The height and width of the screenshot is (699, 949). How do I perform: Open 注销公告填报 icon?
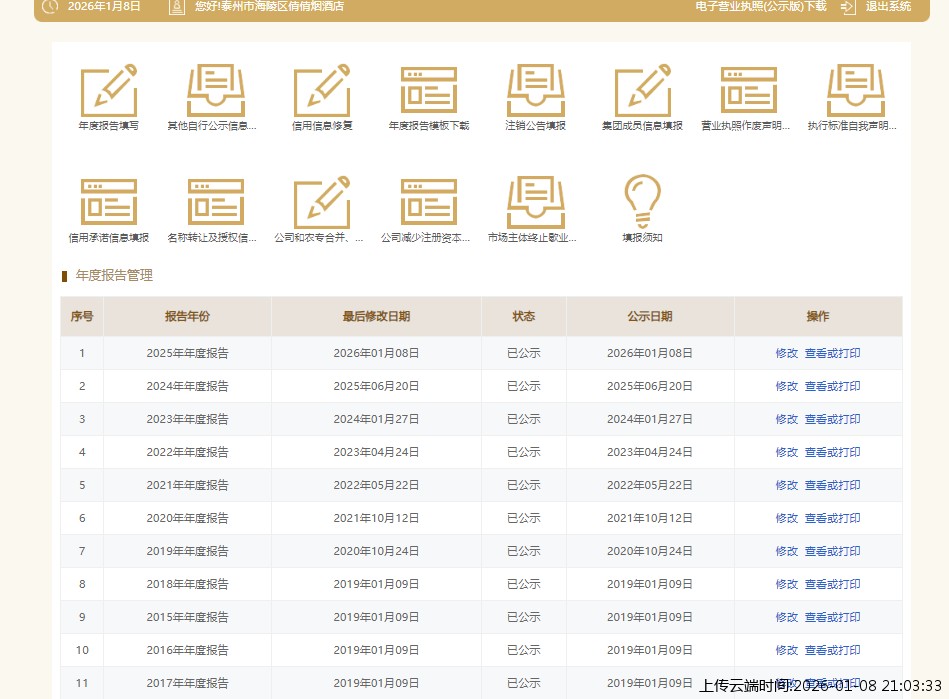[535, 91]
